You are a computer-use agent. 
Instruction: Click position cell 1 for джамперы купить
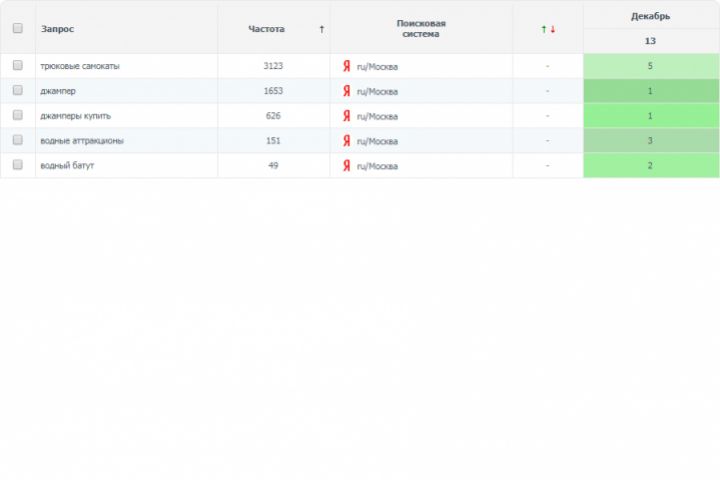tap(651, 115)
